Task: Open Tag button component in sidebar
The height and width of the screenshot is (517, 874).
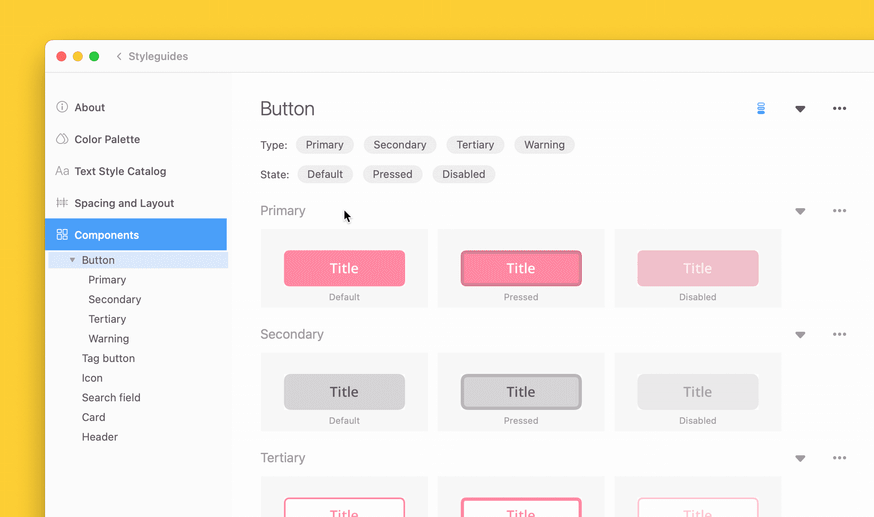Action: 108,358
